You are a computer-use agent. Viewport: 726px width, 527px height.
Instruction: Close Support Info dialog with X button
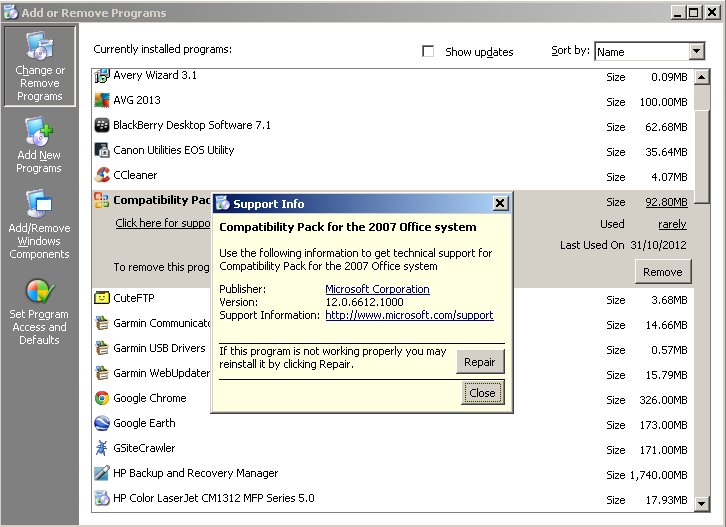point(500,203)
